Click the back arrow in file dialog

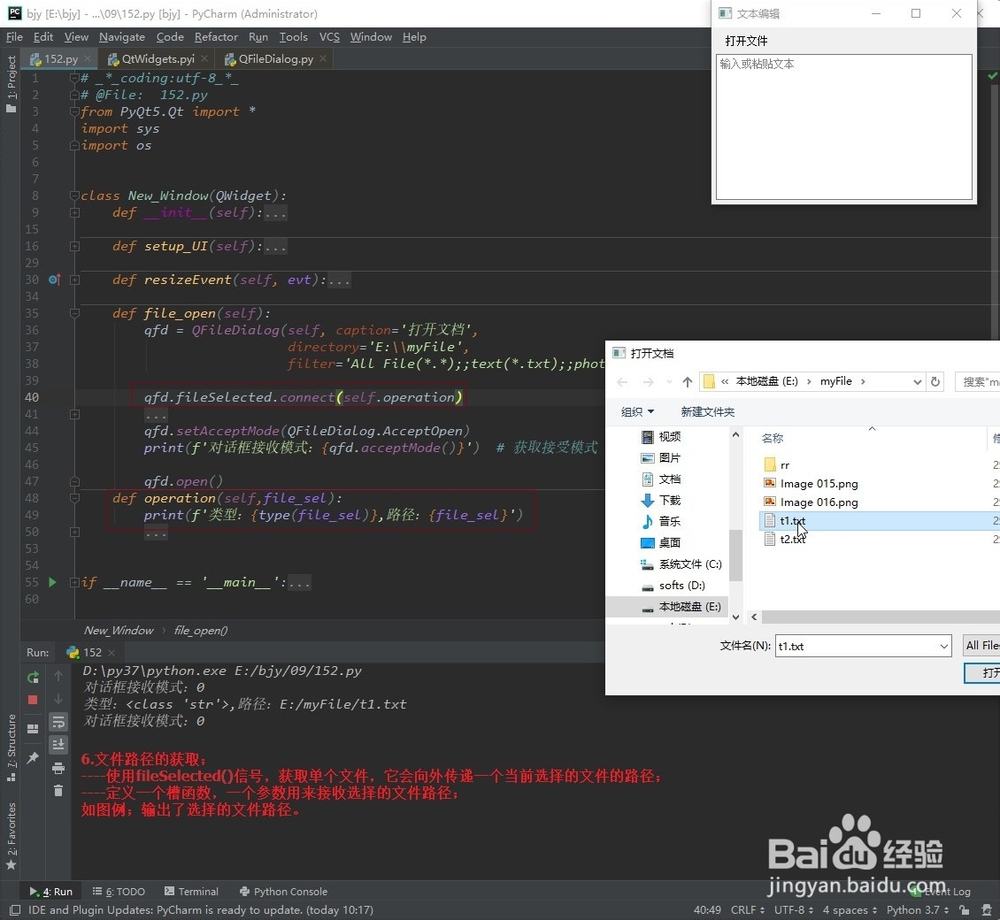pos(622,382)
